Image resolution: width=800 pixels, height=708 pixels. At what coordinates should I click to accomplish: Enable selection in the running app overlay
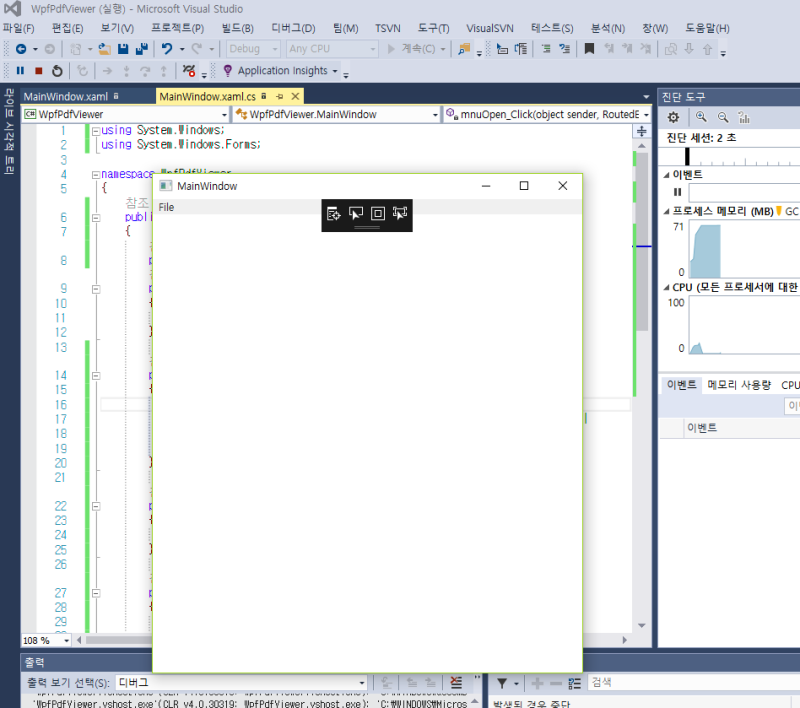(x=355, y=214)
